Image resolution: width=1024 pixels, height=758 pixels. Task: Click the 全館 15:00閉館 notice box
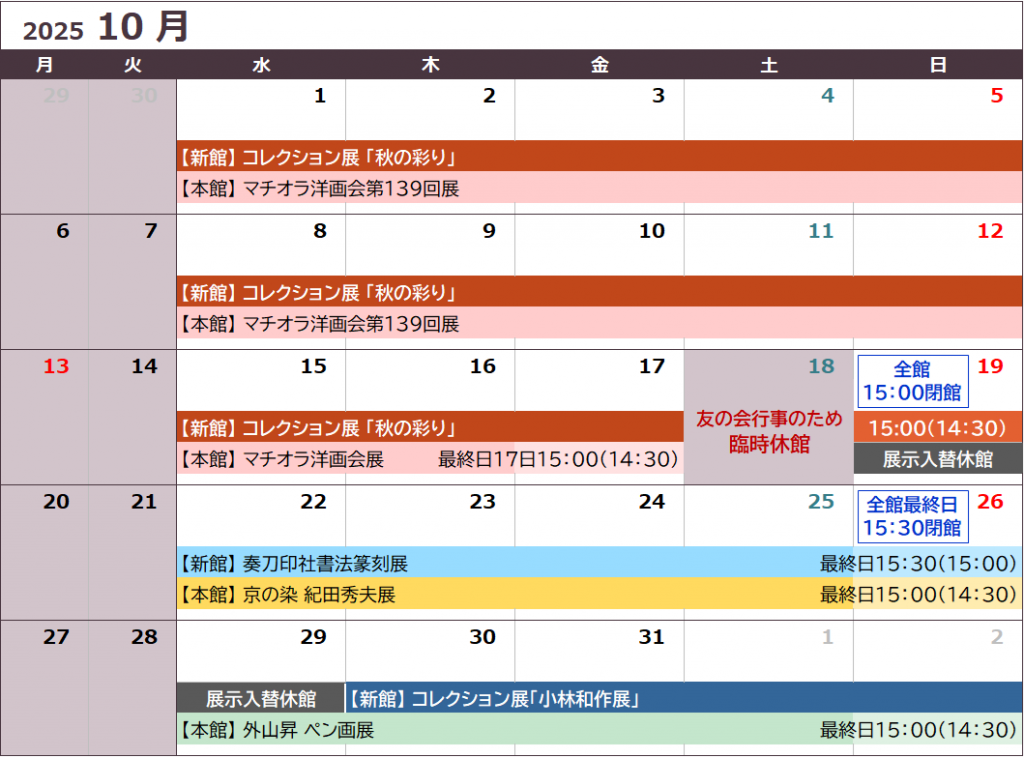click(x=911, y=381)
